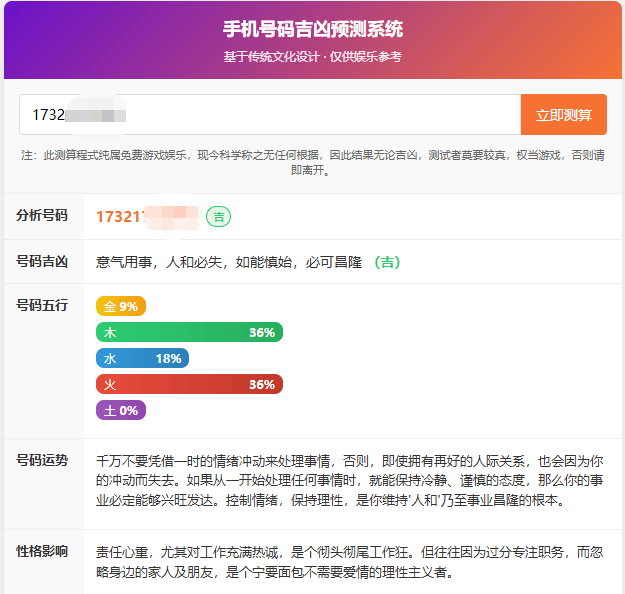Click the 性格影响 row label
The height and width of the screenshot is (594, 625).
coord(42,551)
